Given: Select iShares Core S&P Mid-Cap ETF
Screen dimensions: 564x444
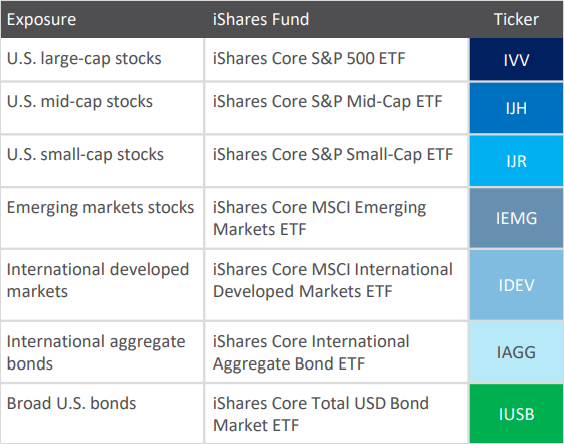Looking at the screenshot, I should pyautogui.click(x=327, y=101).
